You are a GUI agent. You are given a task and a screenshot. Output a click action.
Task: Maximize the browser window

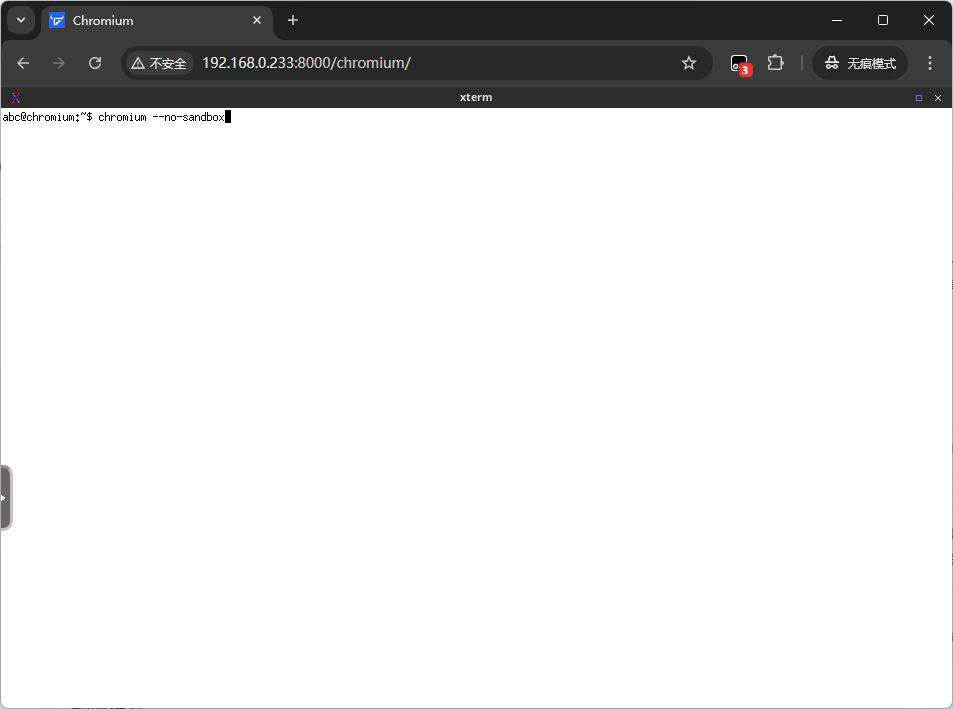(x=882, y=20)
